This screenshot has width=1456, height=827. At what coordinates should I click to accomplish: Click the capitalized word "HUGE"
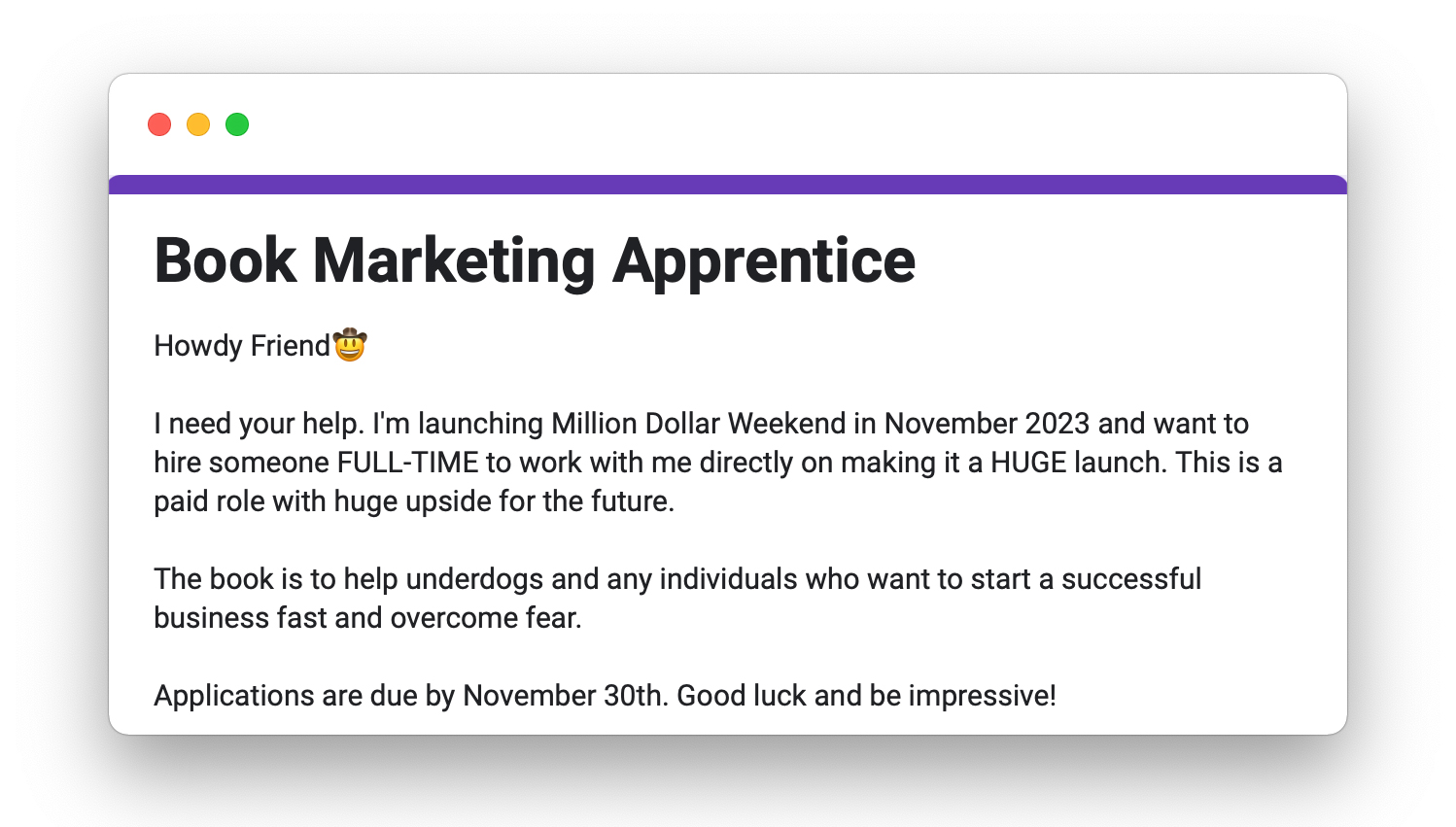click(1028, 463)
